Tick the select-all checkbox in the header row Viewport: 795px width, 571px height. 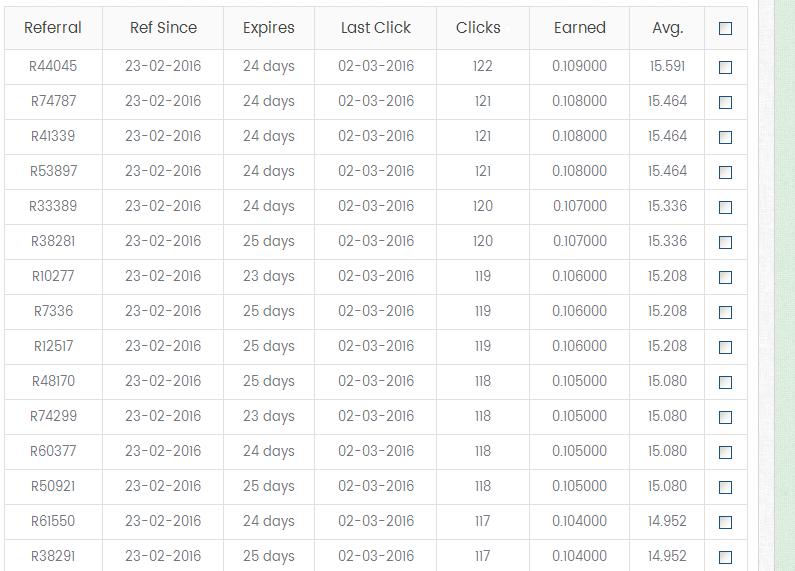pos(726,29)
